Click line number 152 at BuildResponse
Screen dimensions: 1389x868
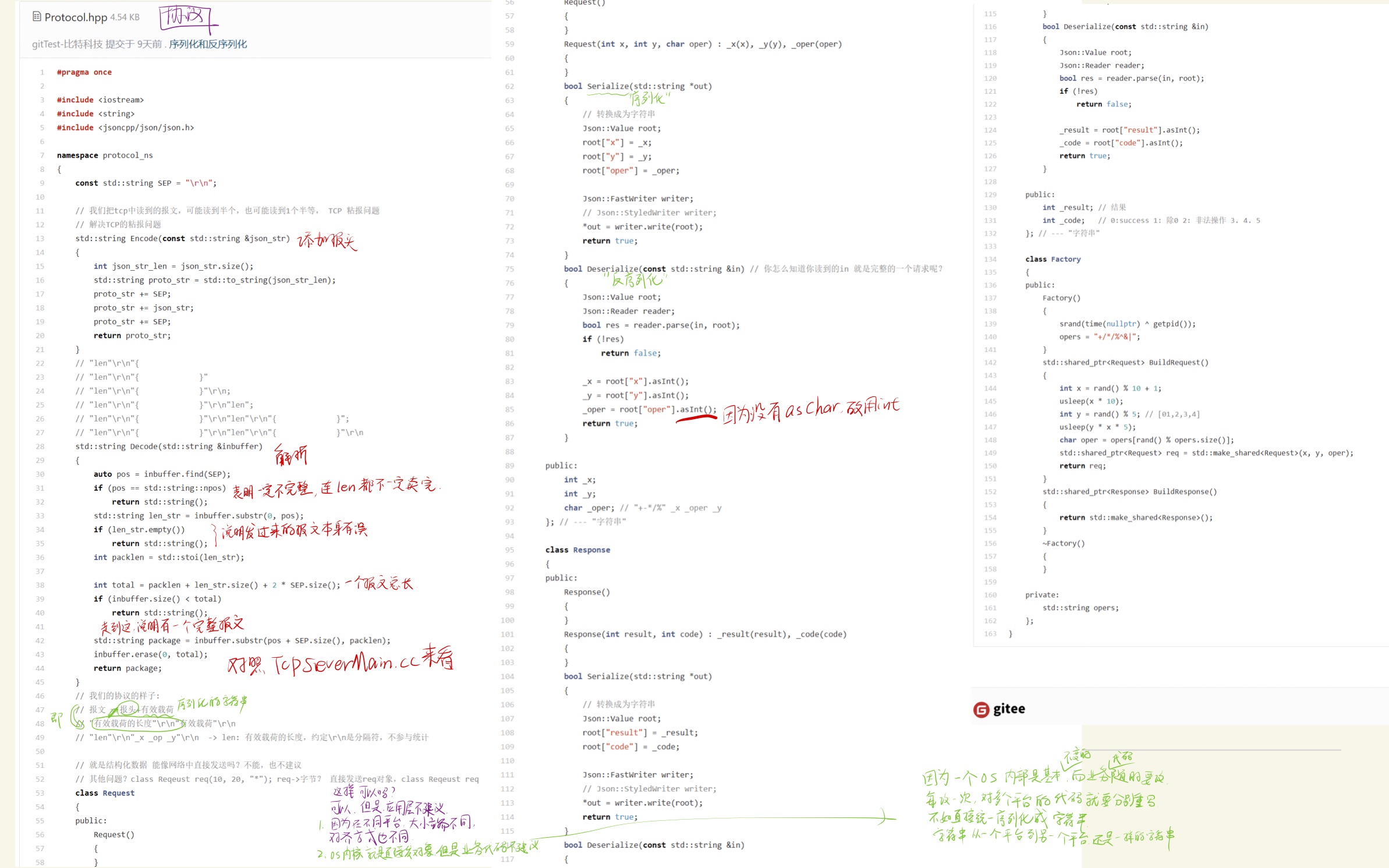coord(990,491)
